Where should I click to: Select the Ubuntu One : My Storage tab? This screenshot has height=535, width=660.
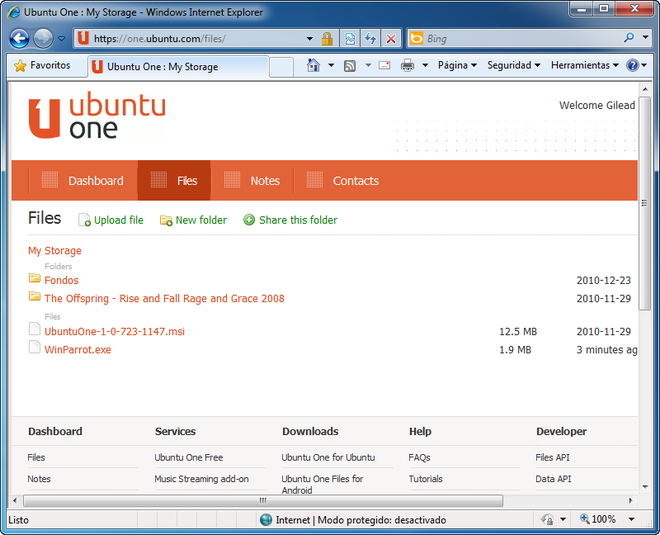pyautogui.click(x=178, y=67)
